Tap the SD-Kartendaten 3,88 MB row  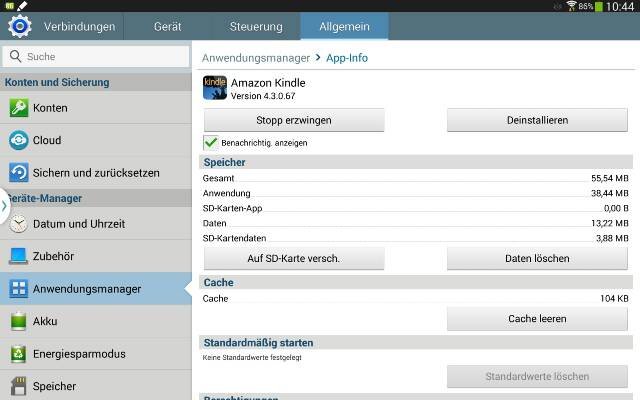pyautogui.click(x=416, y=238)
